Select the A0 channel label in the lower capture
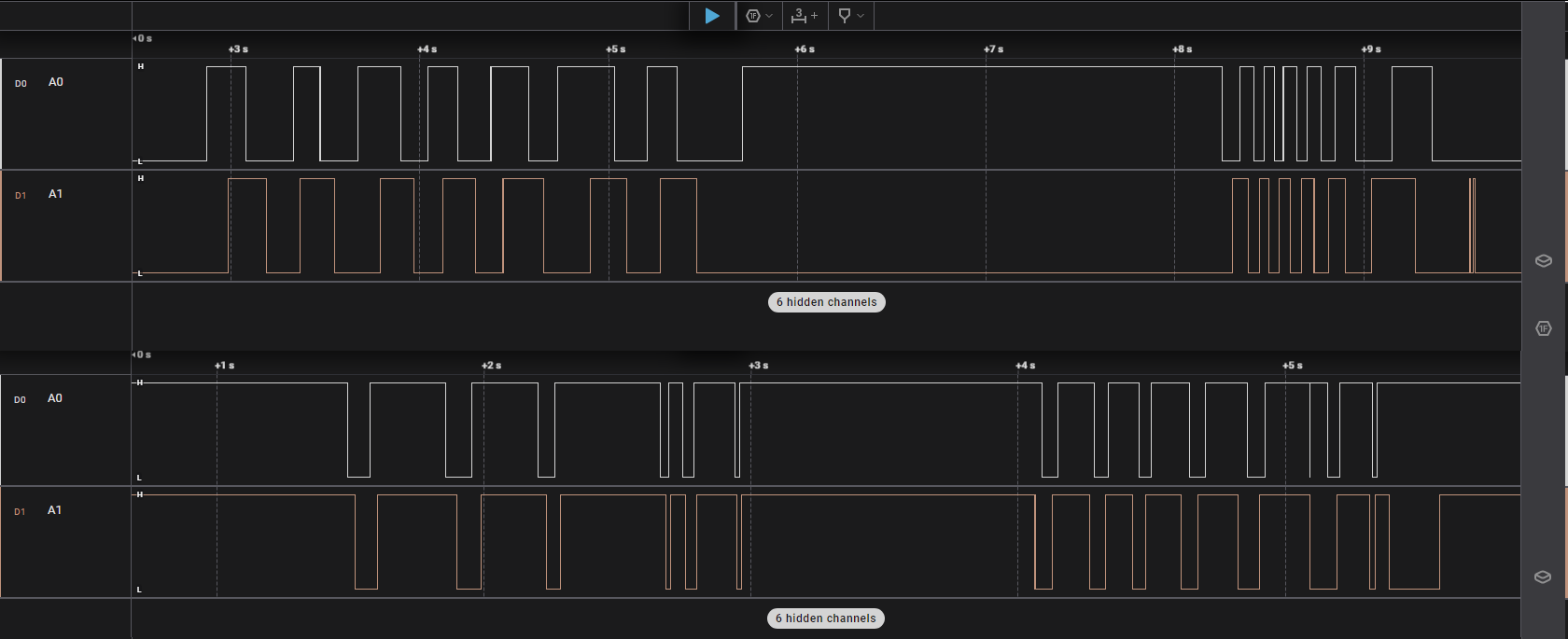The height and width of the screenshot is (639, 1568). [x=55, y=398]
